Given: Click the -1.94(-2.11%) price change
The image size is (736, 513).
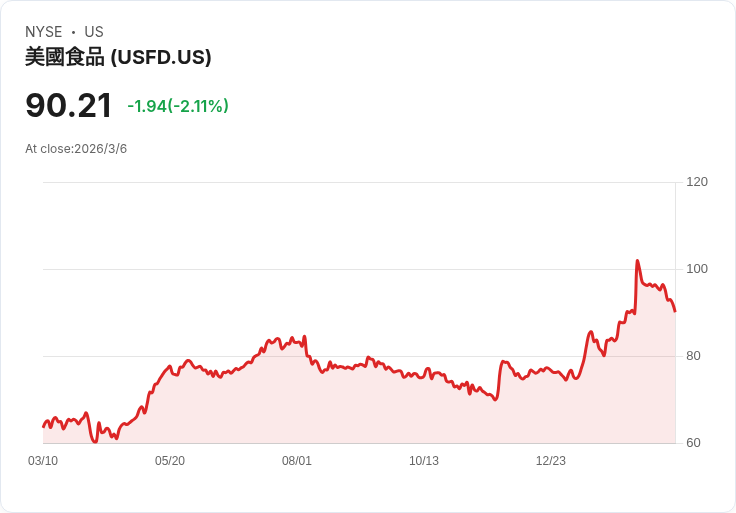Looking at the screenshot, I should (x=178, y=106).
